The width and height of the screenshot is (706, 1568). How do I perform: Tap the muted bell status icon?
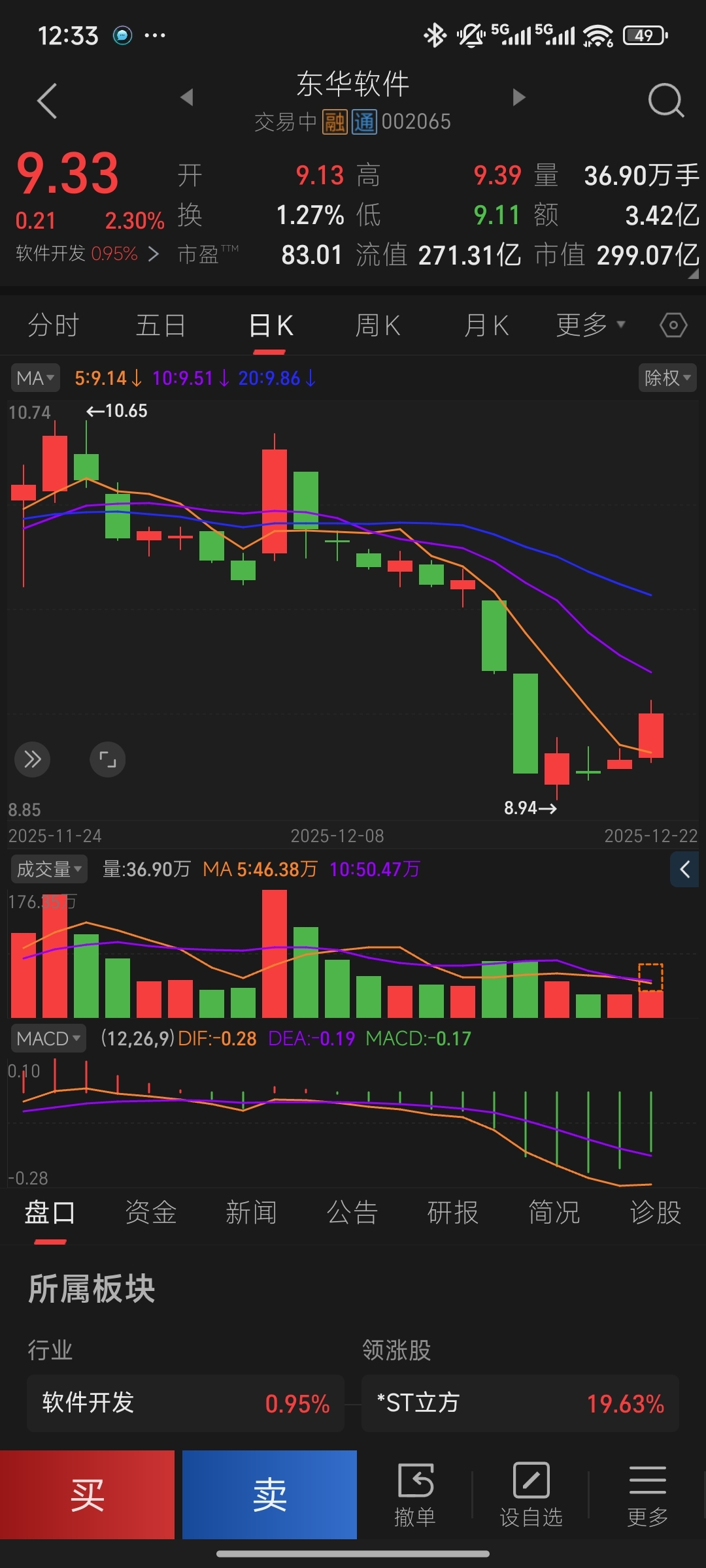[471, 35]
